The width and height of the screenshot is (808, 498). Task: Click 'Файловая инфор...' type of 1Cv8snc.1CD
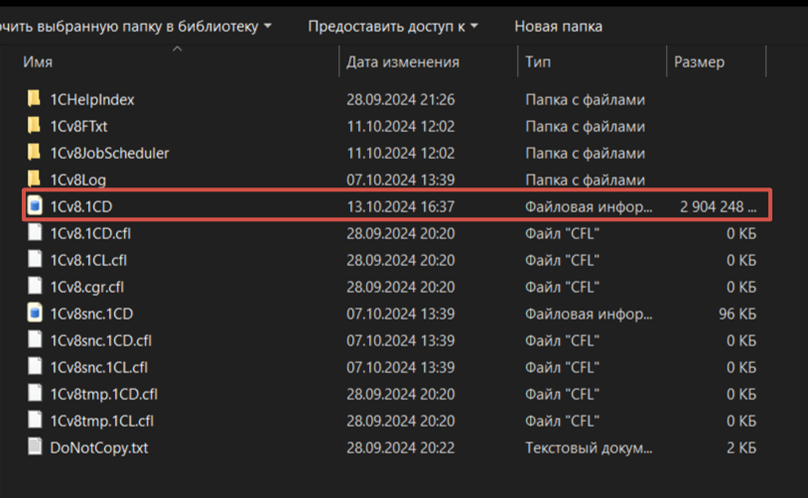coord(588,314)
